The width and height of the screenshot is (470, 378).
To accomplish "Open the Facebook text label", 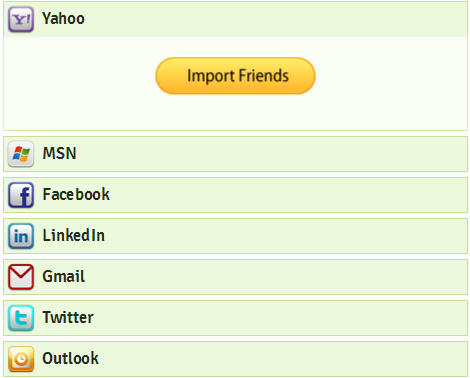I will (x=76, y=195).
